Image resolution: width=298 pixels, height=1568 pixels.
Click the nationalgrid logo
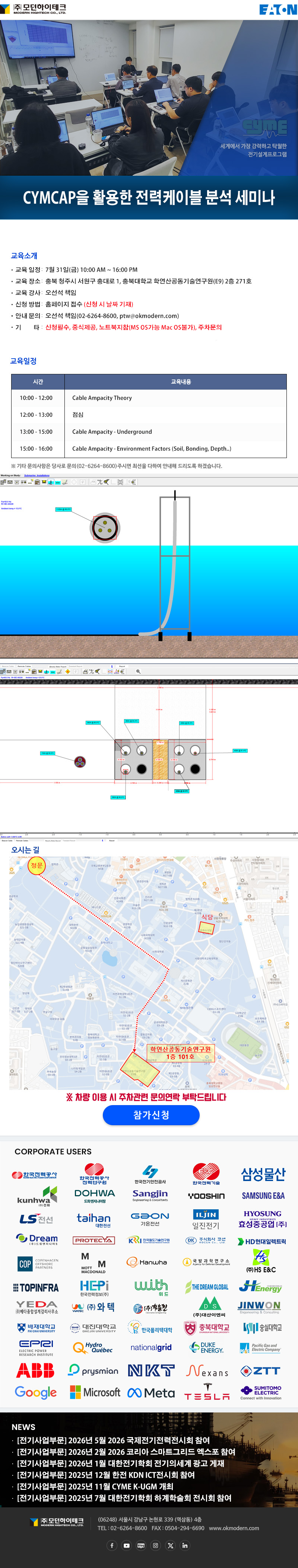(x=151, y=1347)
